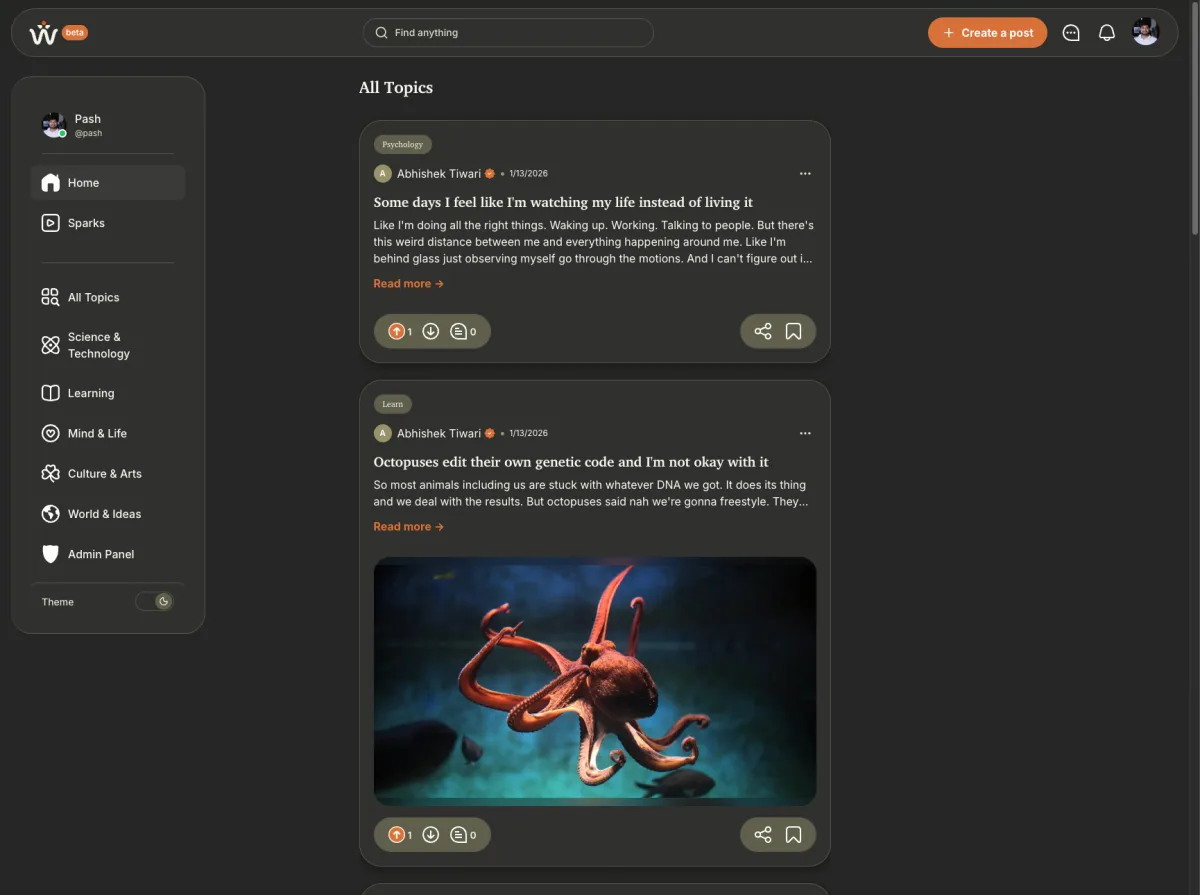This screenshot has width=1200, height=895.
Task: Downvote the post about watching life
Action: tap(431, 331)
